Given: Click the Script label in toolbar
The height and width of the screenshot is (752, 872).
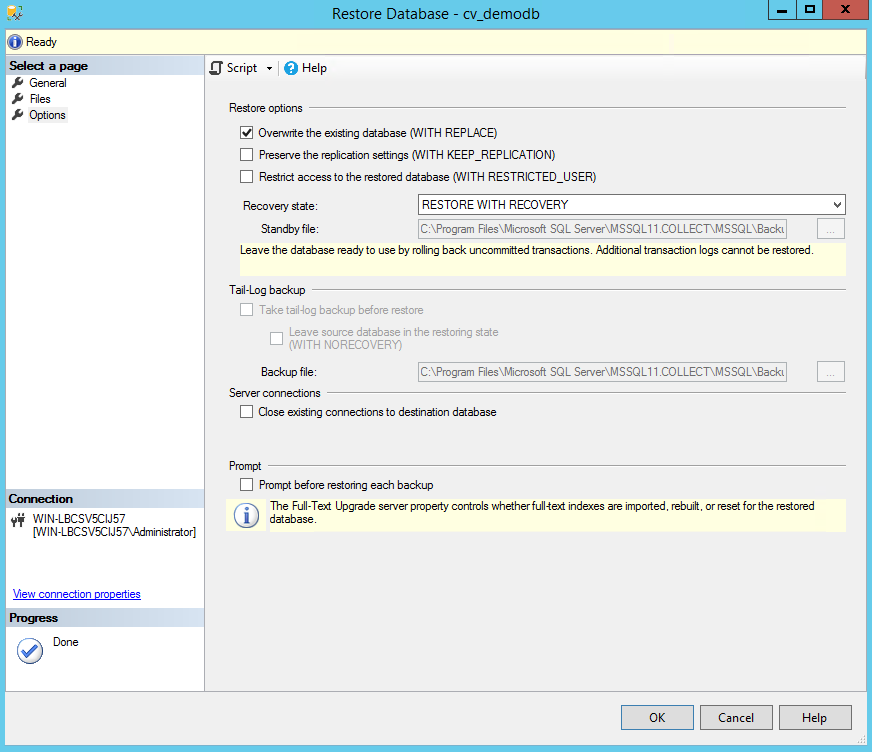Looking at the screenshot, I should point(242,68).
